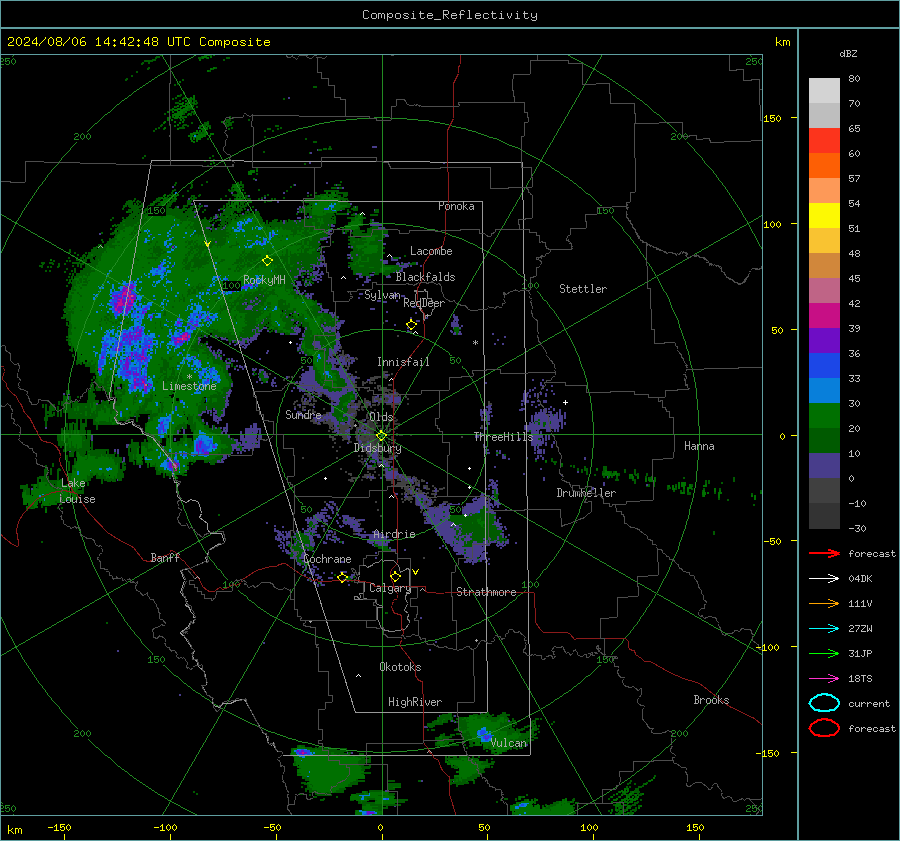900x841 pixels.
Task: Click the Composite_Reflectivity title text
Action: click(450, 15)
